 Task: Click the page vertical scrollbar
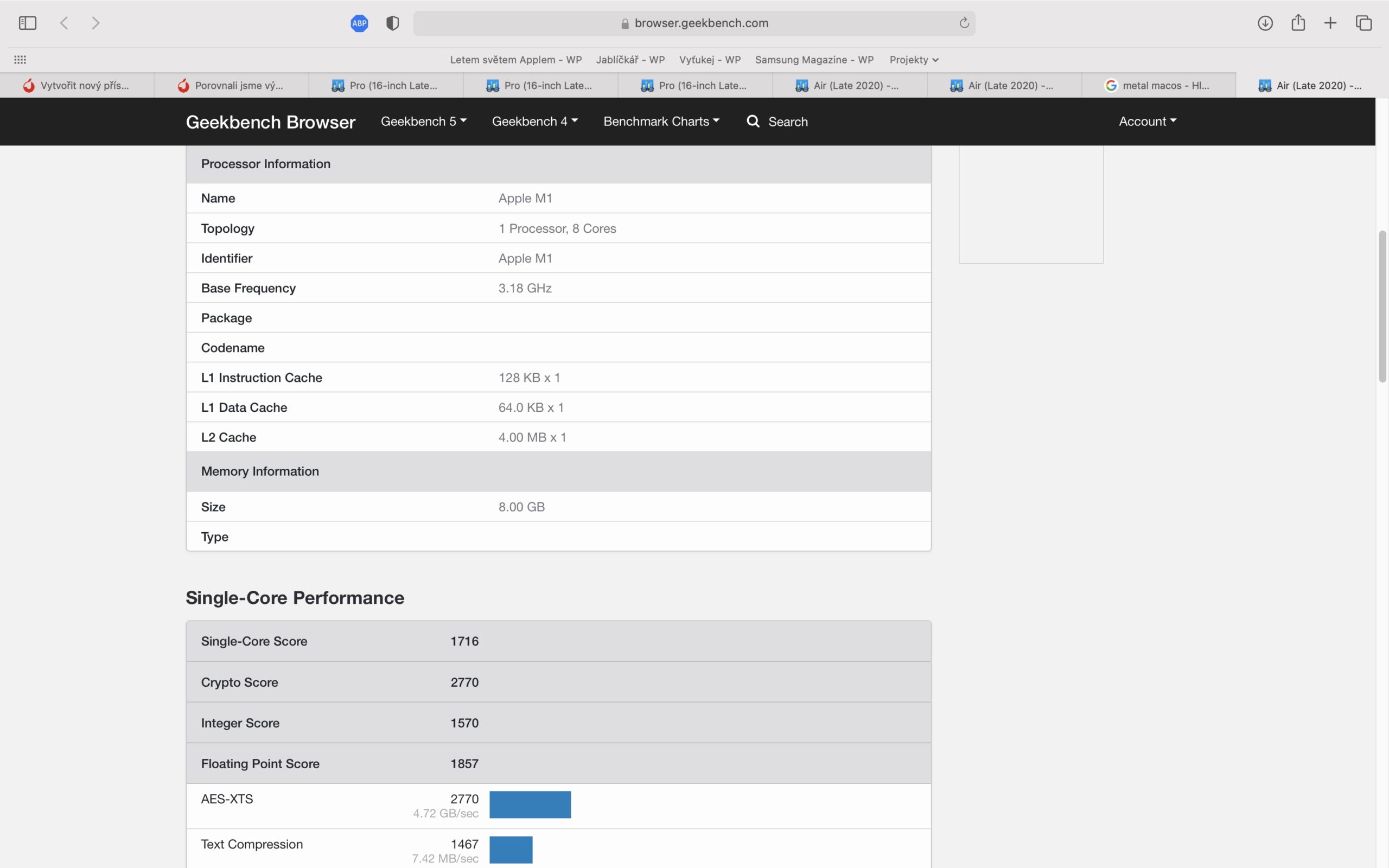click(1382, 306)
